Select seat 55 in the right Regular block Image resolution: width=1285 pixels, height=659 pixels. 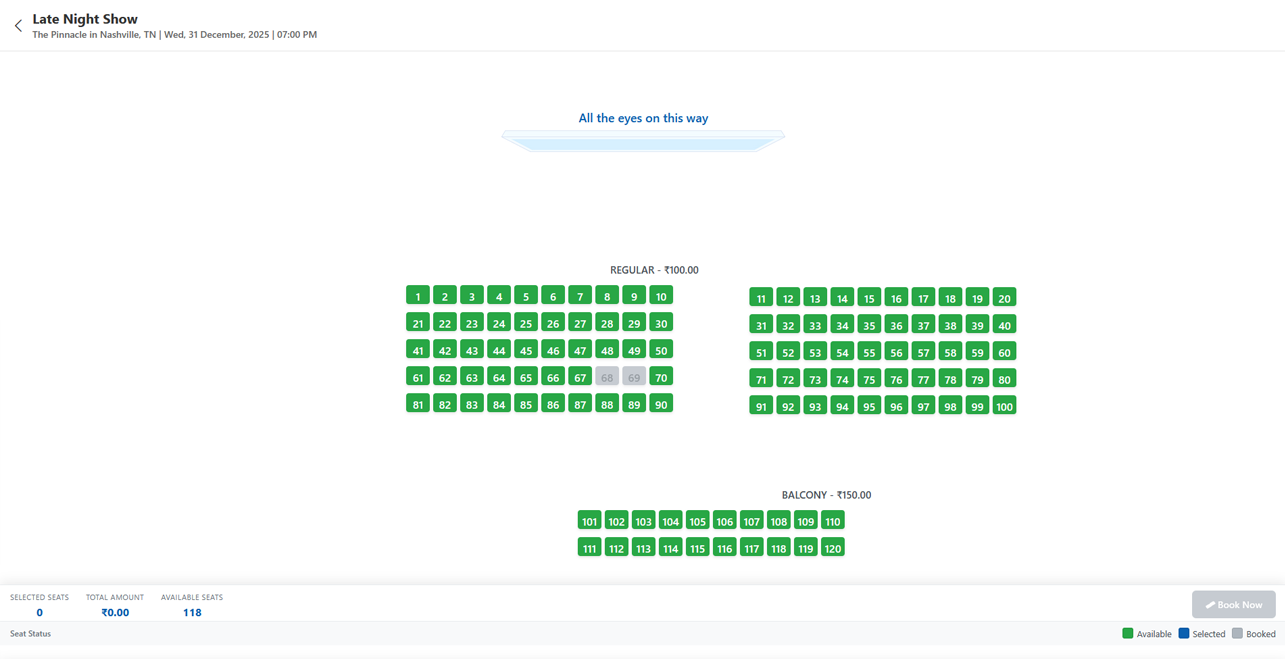point(868,351)
